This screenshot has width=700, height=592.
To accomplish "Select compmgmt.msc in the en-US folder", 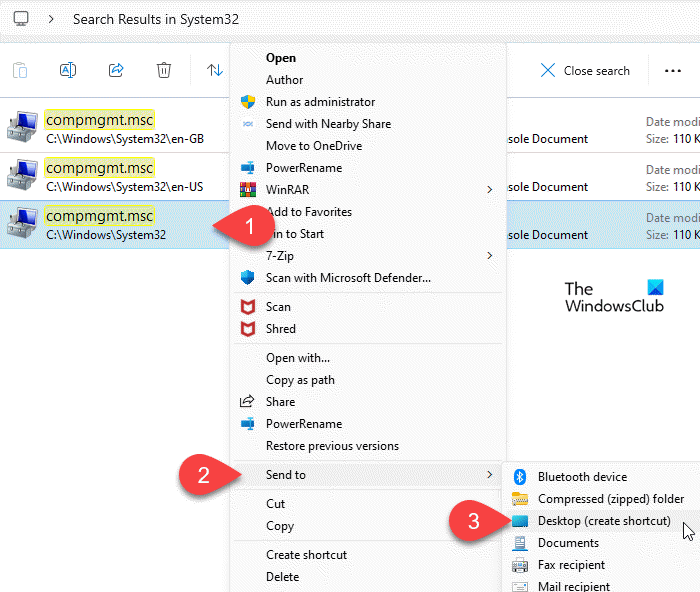I will 115,177.
